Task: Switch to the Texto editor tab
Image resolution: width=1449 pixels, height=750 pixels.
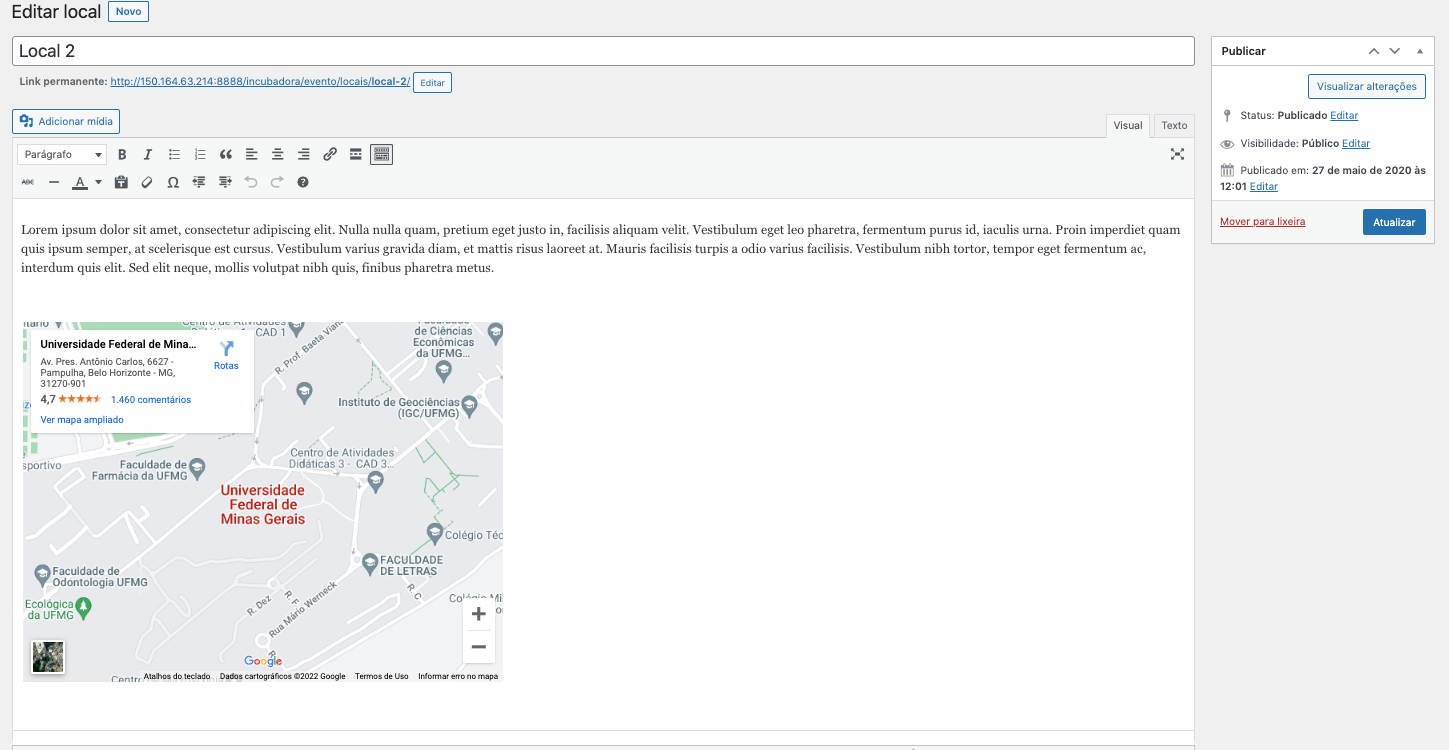Action: [x=1174, y=126]
